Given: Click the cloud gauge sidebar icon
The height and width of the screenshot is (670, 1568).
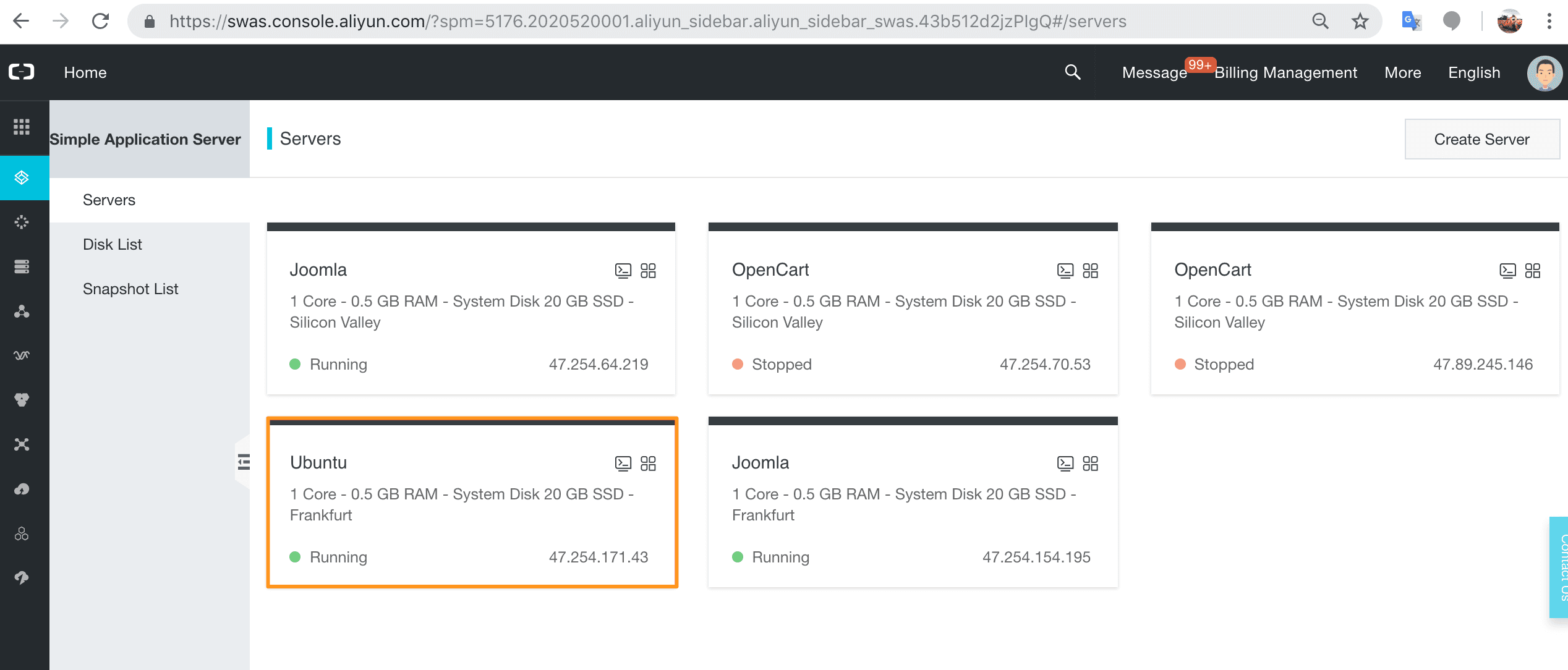Looking at the screenshot, I should tap(22, 489).
